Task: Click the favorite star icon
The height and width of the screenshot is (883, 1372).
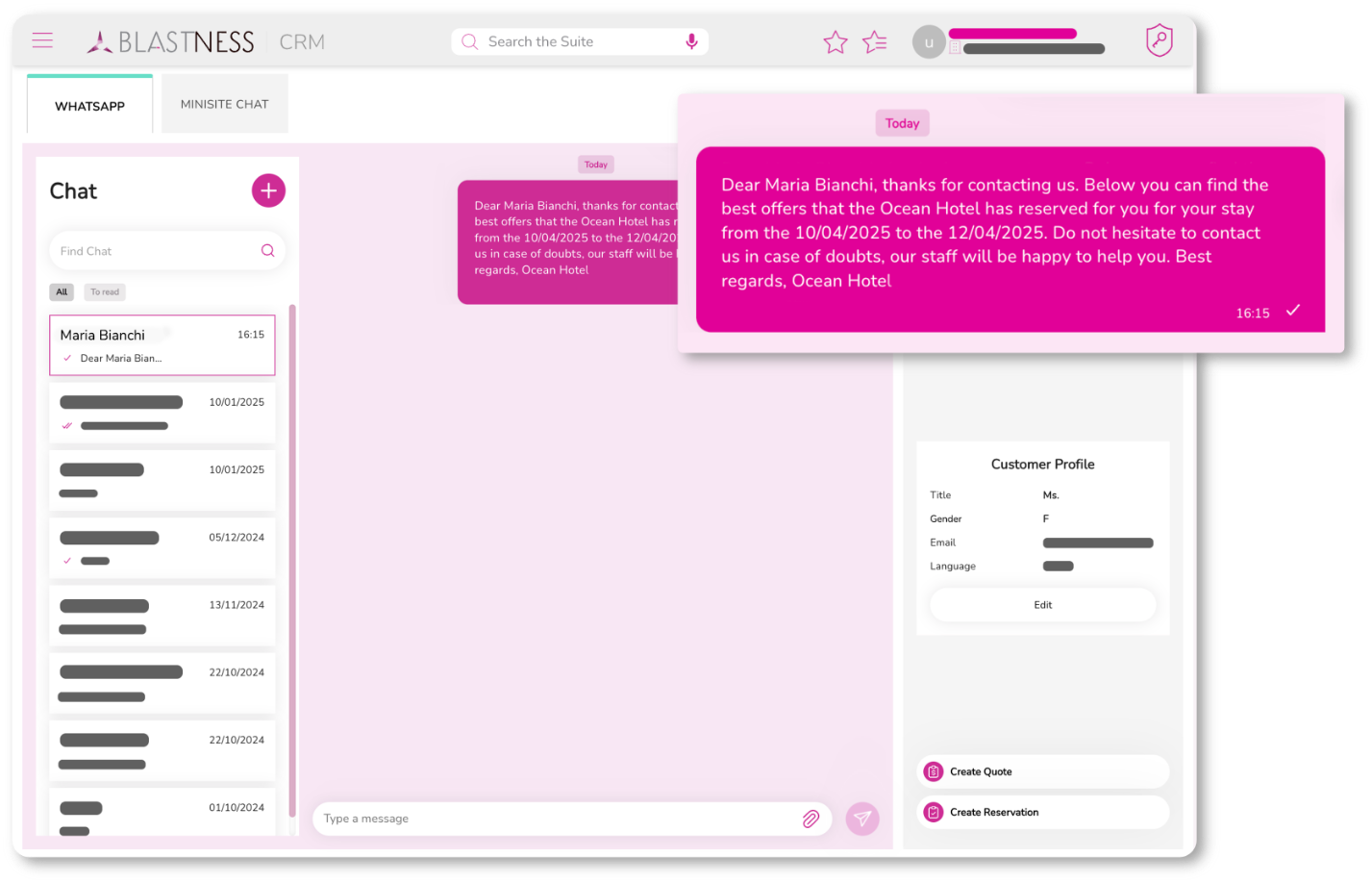Action: 836,42
